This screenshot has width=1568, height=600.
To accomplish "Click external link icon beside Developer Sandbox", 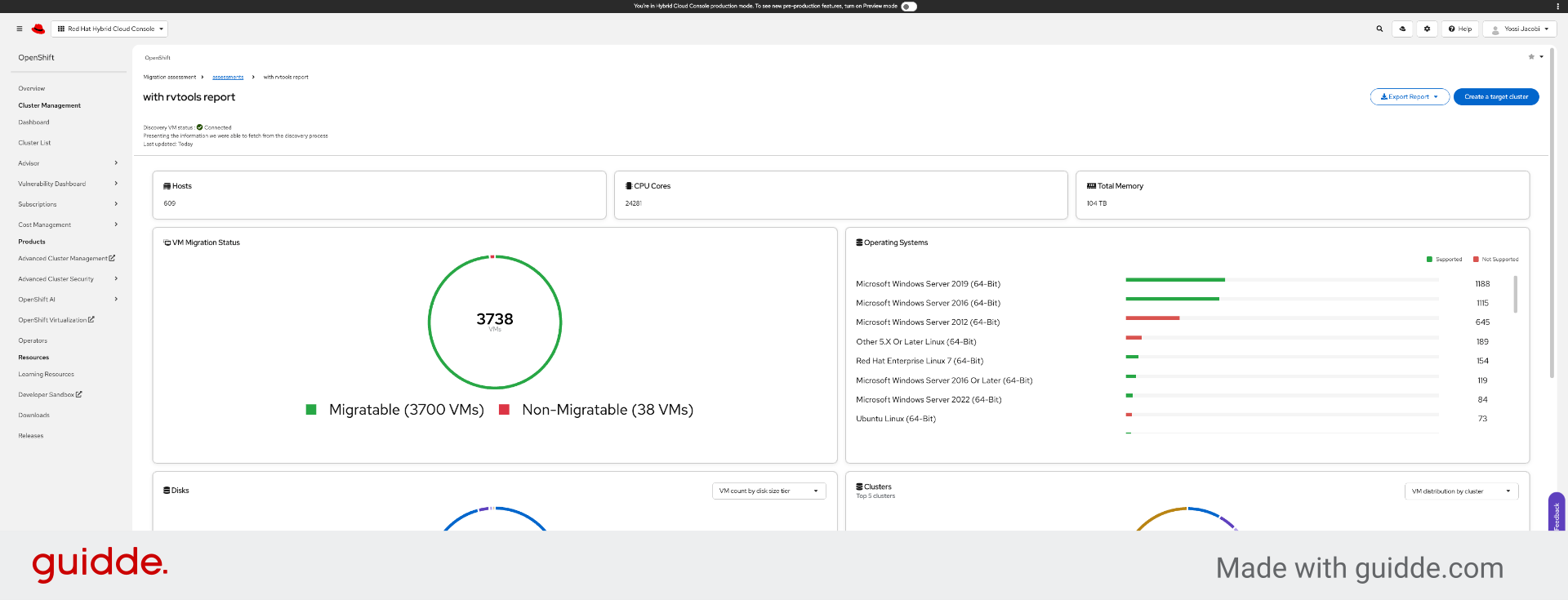I will tap(79, 394).
